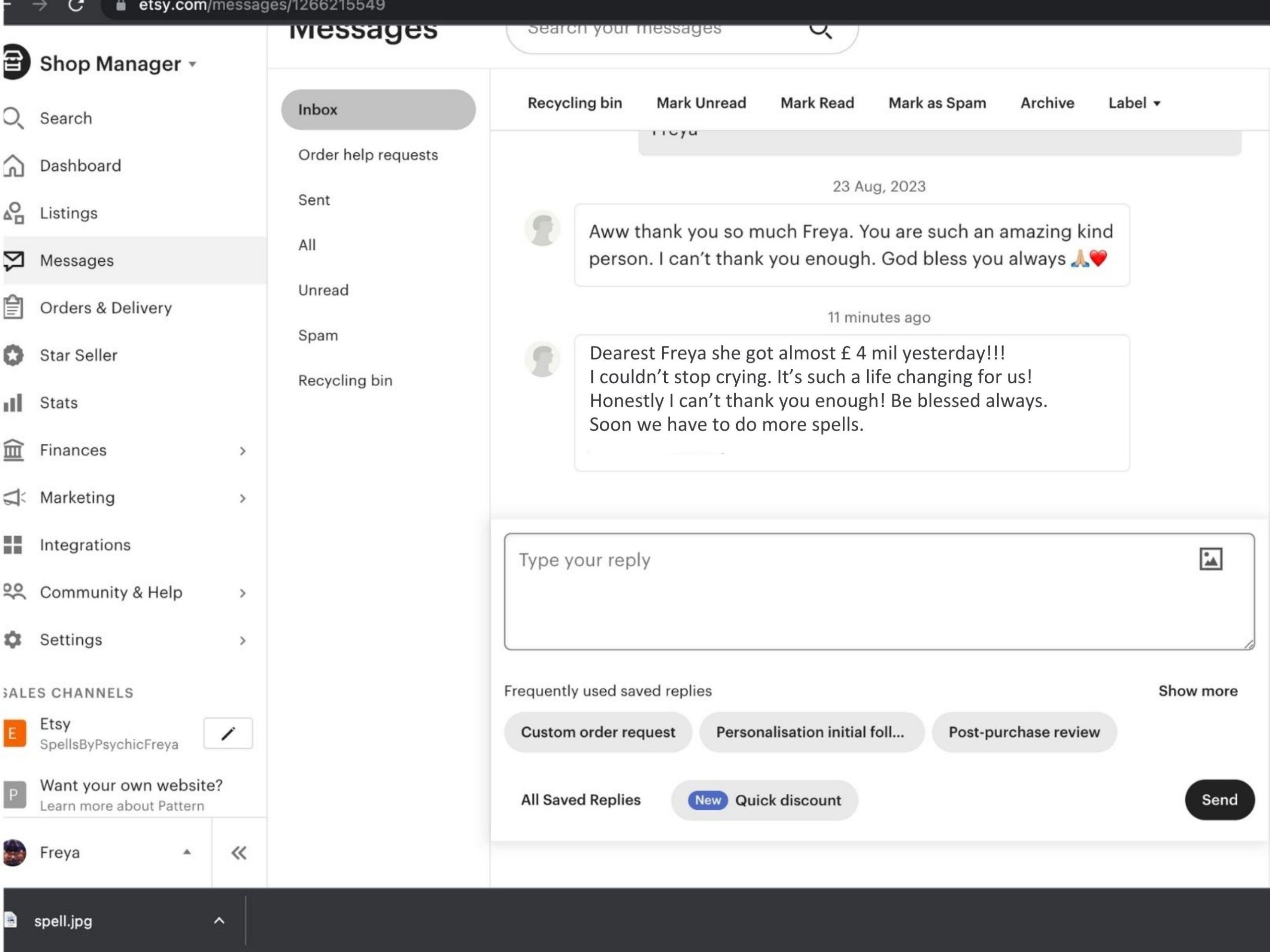Click the Star Seller badge icon
The height and width of the screenshot is (952, 1270).
point(12,355)
